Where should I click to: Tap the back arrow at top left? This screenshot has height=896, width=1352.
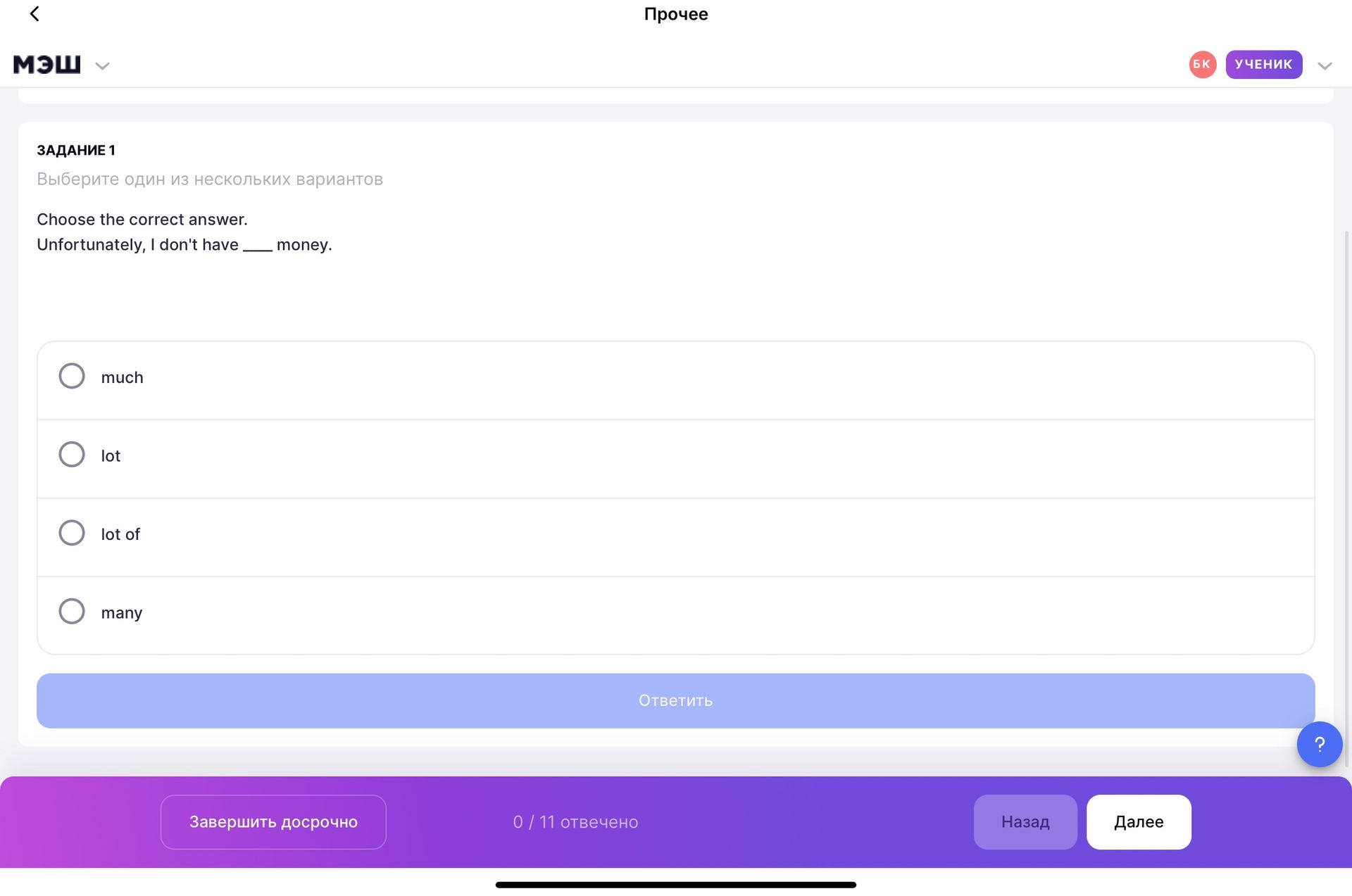[x=35, y=13]
